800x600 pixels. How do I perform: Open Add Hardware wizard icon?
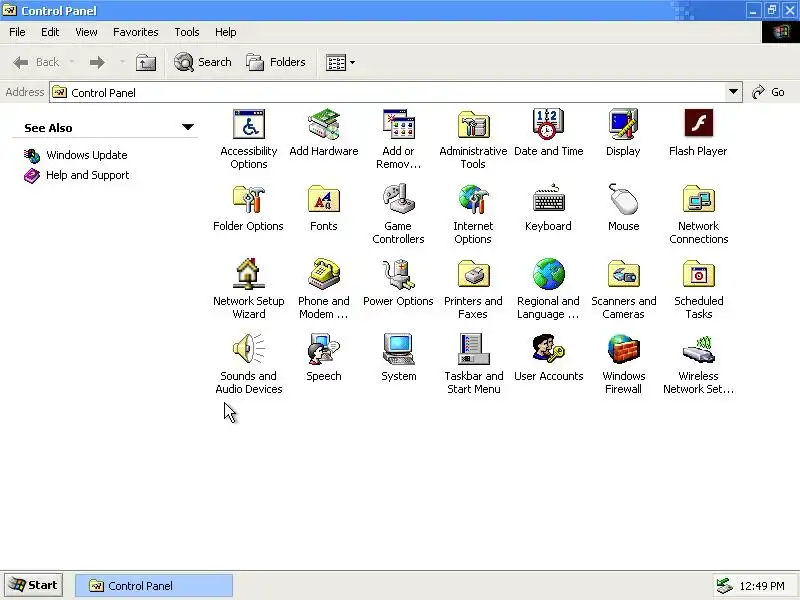point(323,124)
